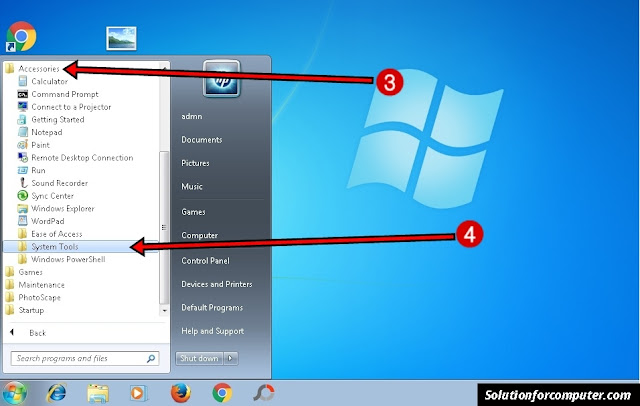640x406 pixels.
Task: Launch Command Prompt
Action: pyautogui.click(x=58, y=94)
